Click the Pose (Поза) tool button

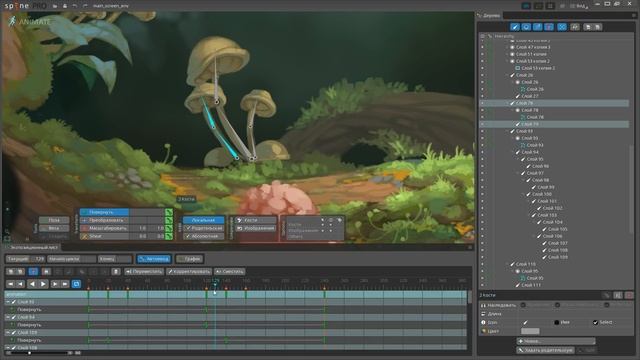(54, 220)
